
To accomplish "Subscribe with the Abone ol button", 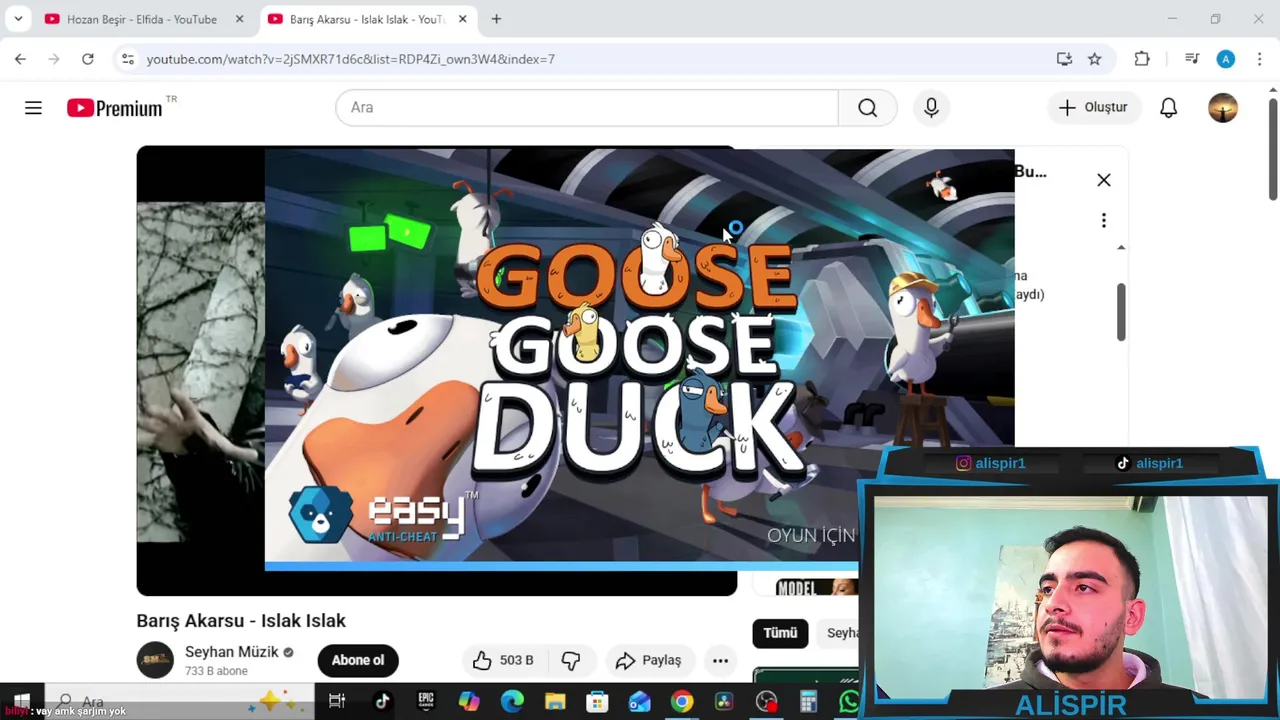I will coord(358,660).
